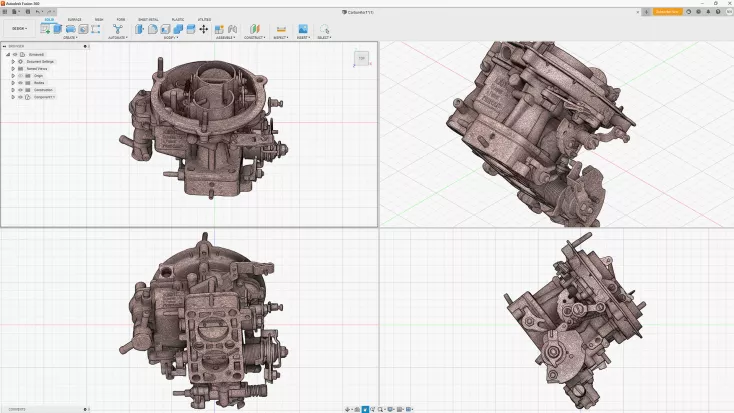The width and height of the screenshot is (734, 413).
Task: Switch to the Surface tab
Action: pyautogui.click(x=75, y=19)
